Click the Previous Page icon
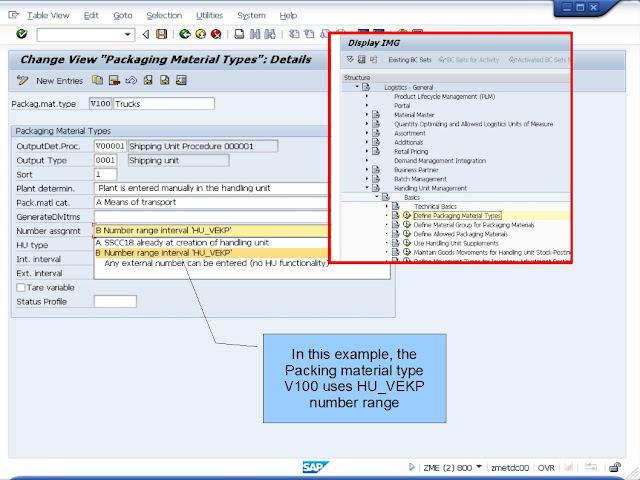 (x=309, y=34)
